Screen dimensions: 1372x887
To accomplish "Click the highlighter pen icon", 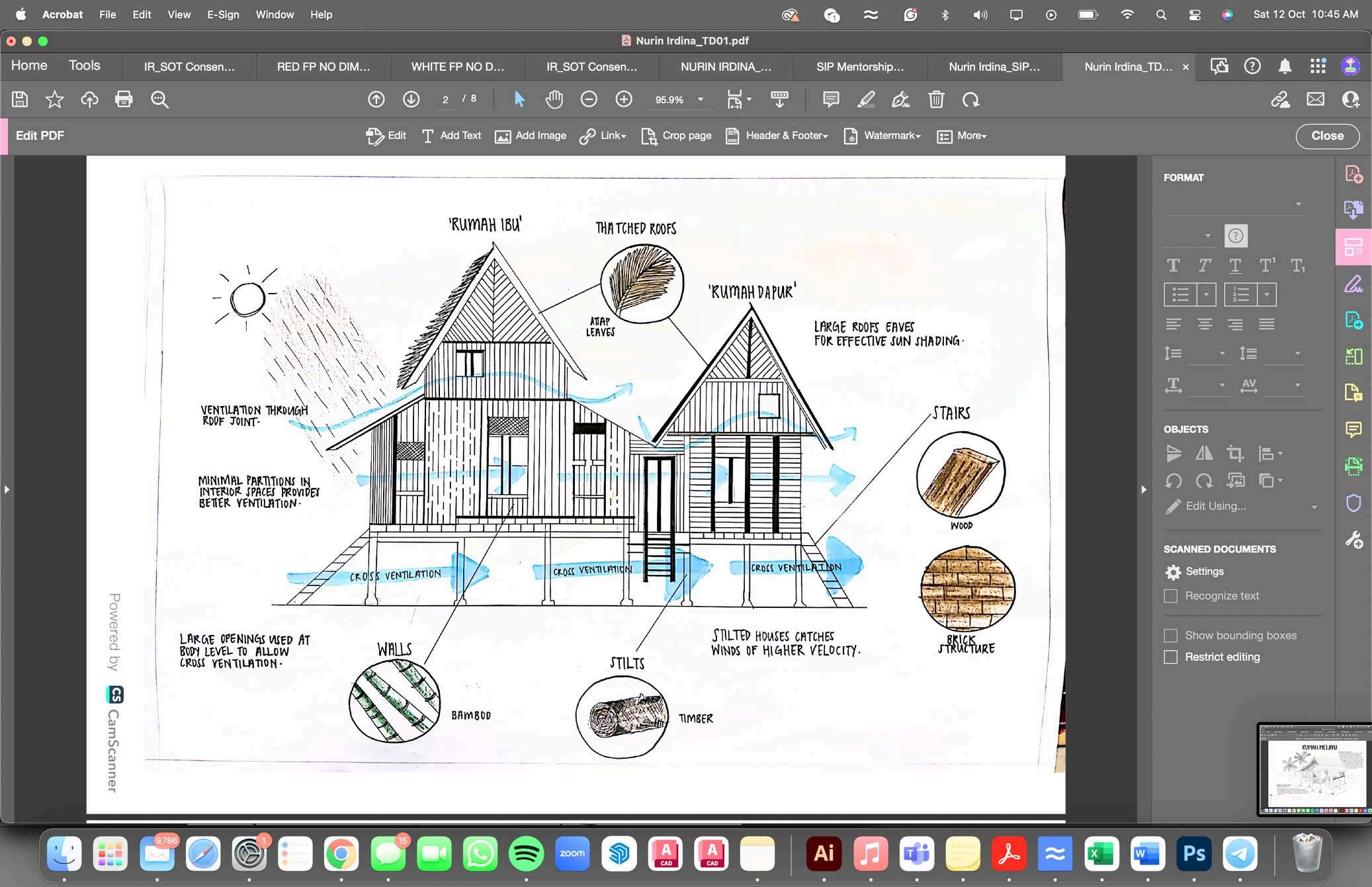I will 866,99.
